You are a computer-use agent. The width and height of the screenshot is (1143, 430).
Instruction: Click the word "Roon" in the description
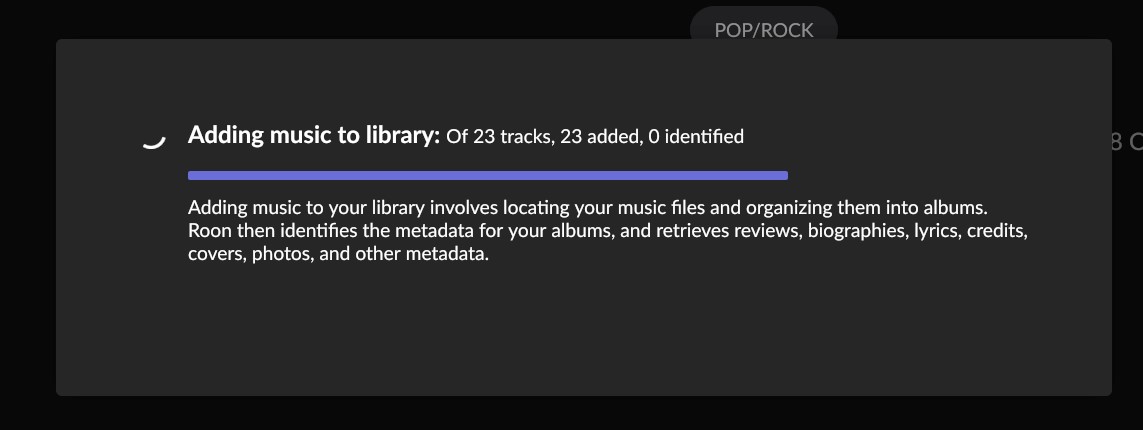point(210,232)
